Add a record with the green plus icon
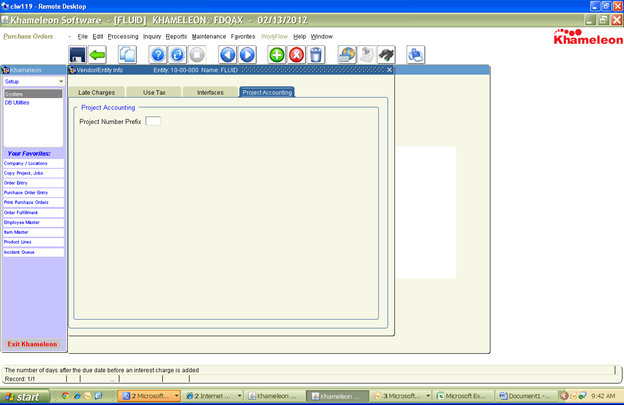The image size is (624, 405). click(277, 55)
